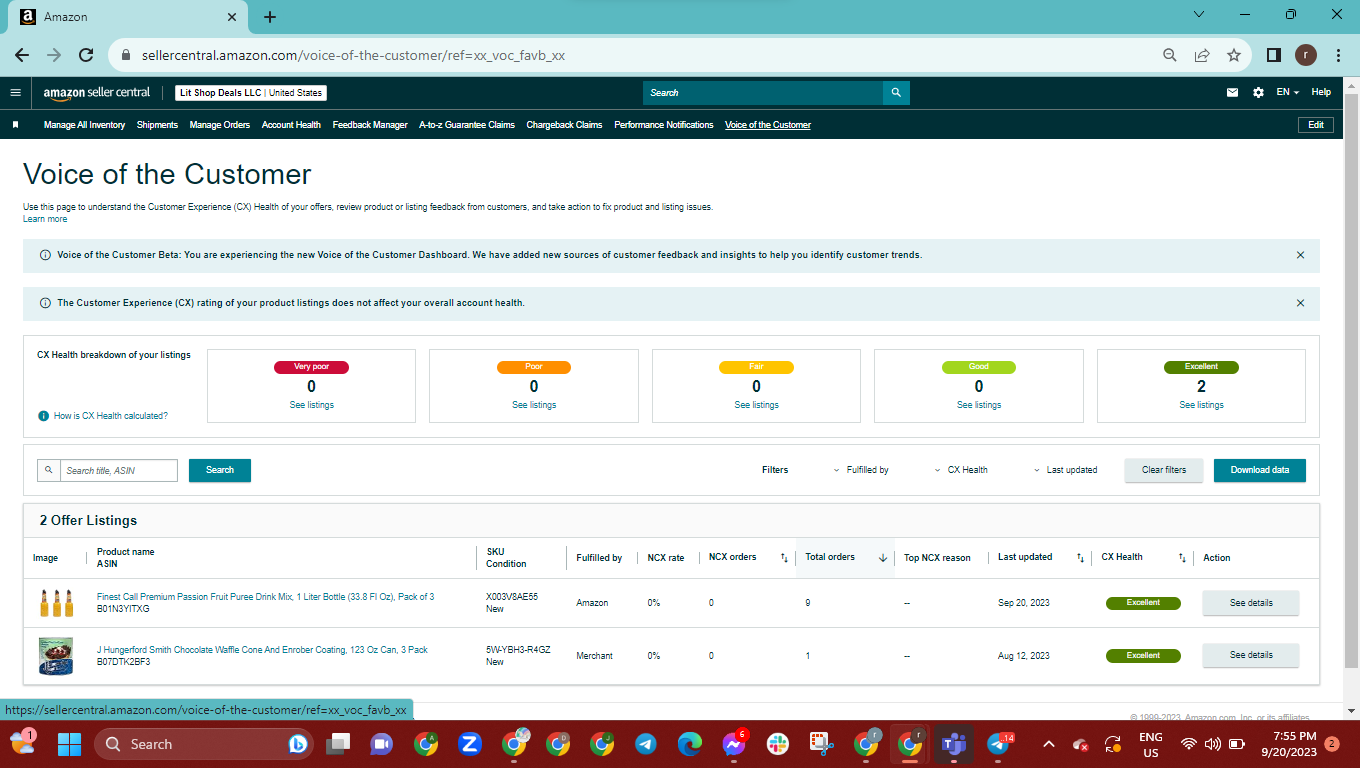
Task: Open Performance Notifications
Action: coord(664,125)
